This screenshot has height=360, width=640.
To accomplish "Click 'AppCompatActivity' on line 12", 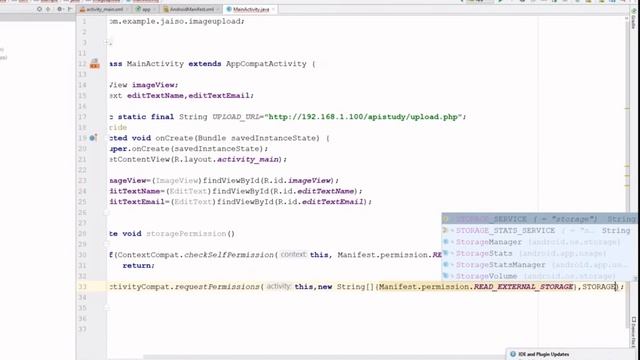I will coord(266,64).
